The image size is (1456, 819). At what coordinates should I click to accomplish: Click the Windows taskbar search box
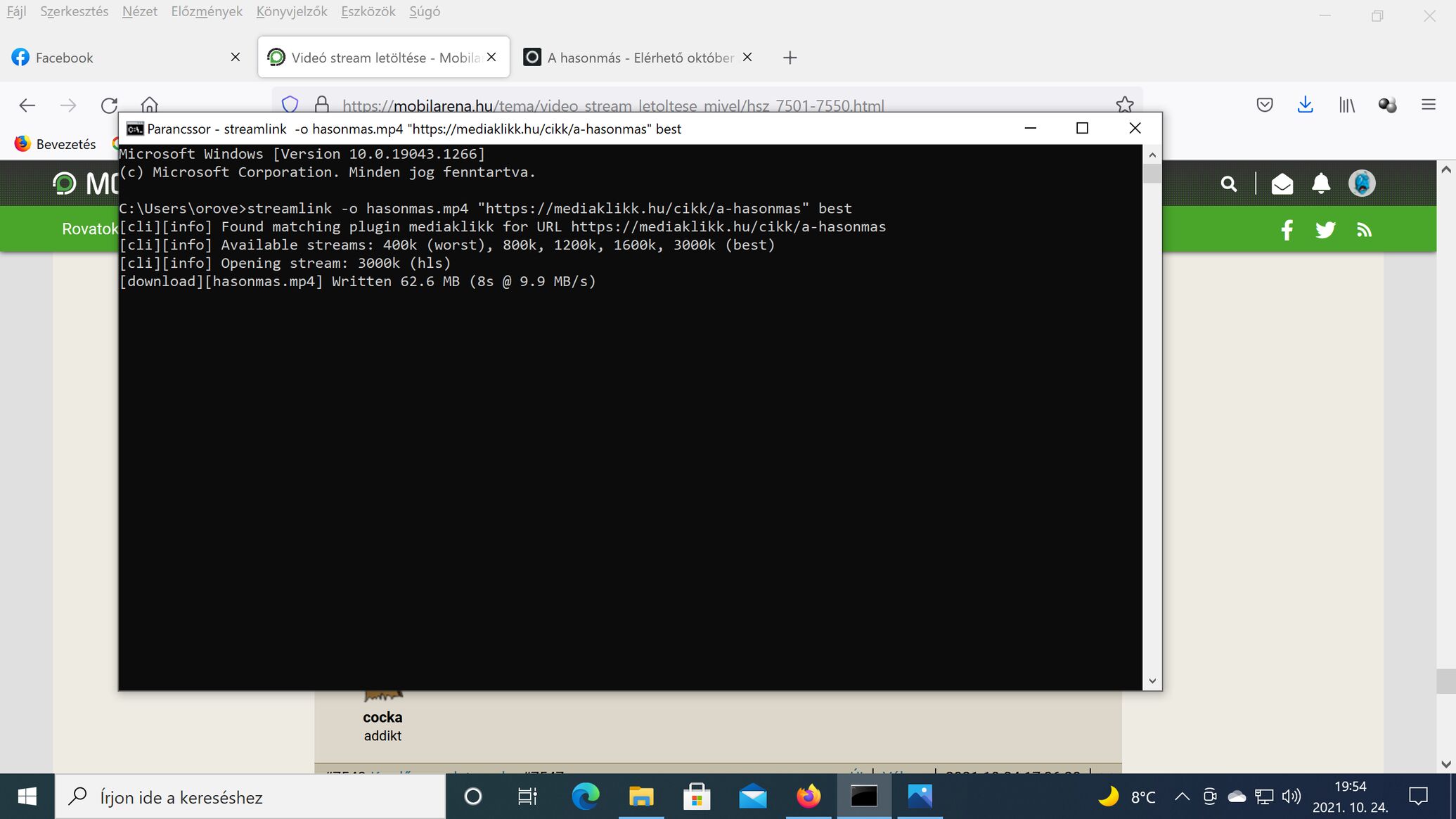(x=250, y=797)
